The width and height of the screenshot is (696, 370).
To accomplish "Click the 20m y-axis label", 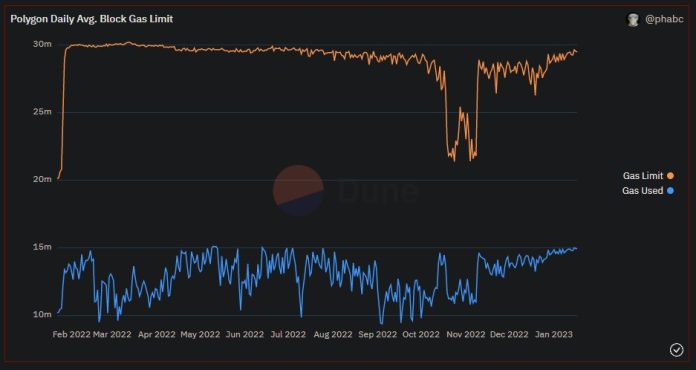I will 42,179.
